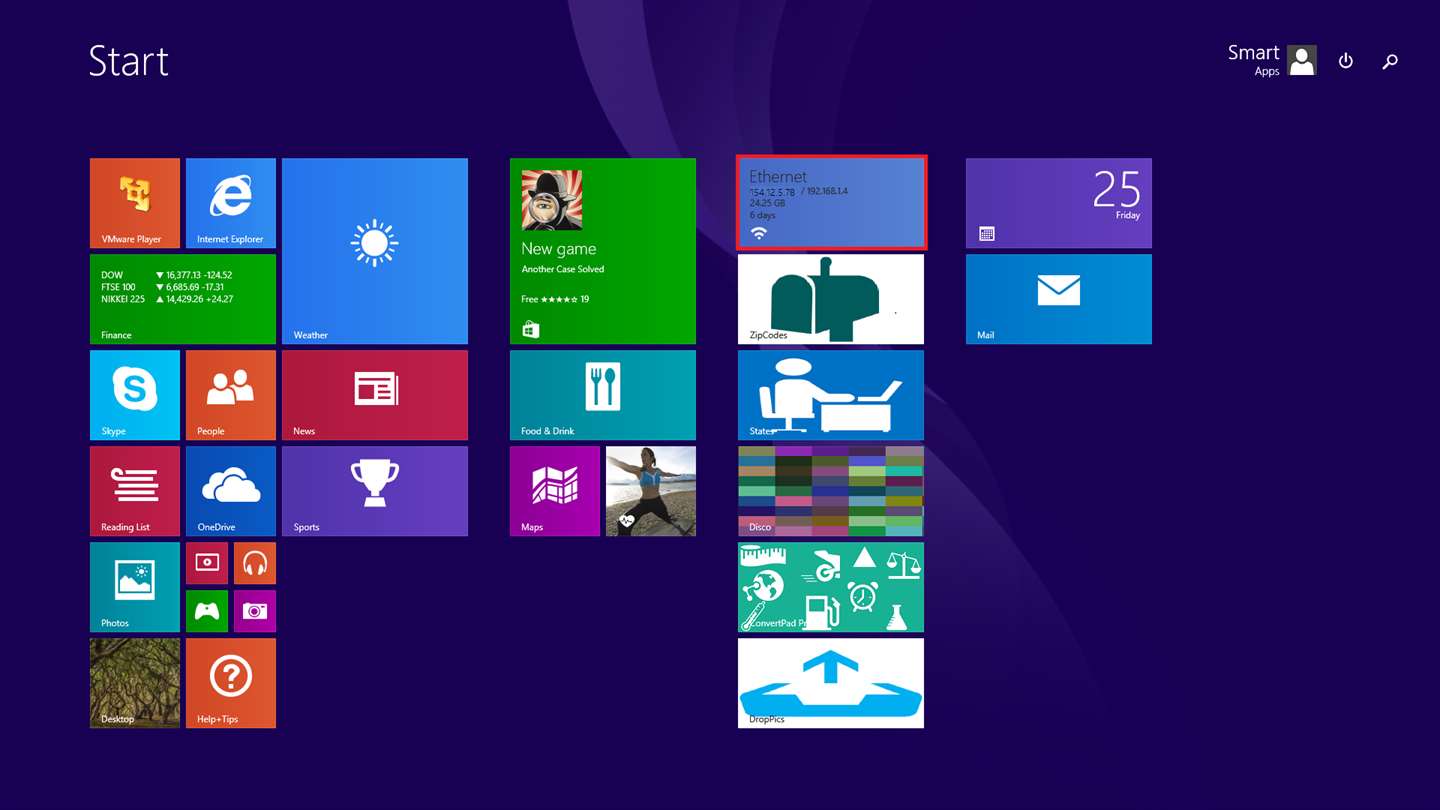Viewport: 1440px width, 810px height.
Task: Open the Reading List tile
Action: point(135,491)
